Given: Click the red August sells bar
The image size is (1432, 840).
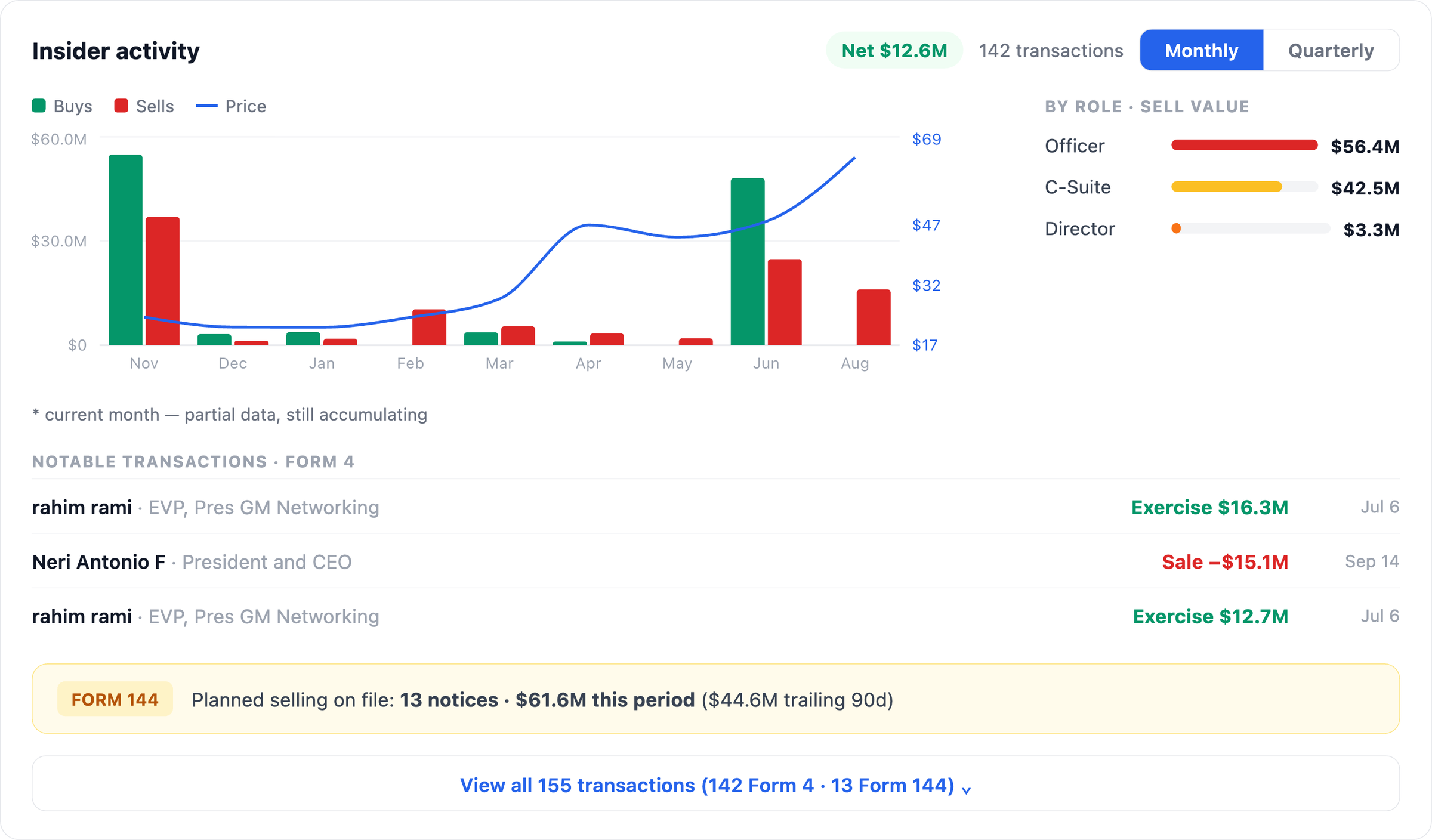Looking at the screenshot, I should point(874,317).
